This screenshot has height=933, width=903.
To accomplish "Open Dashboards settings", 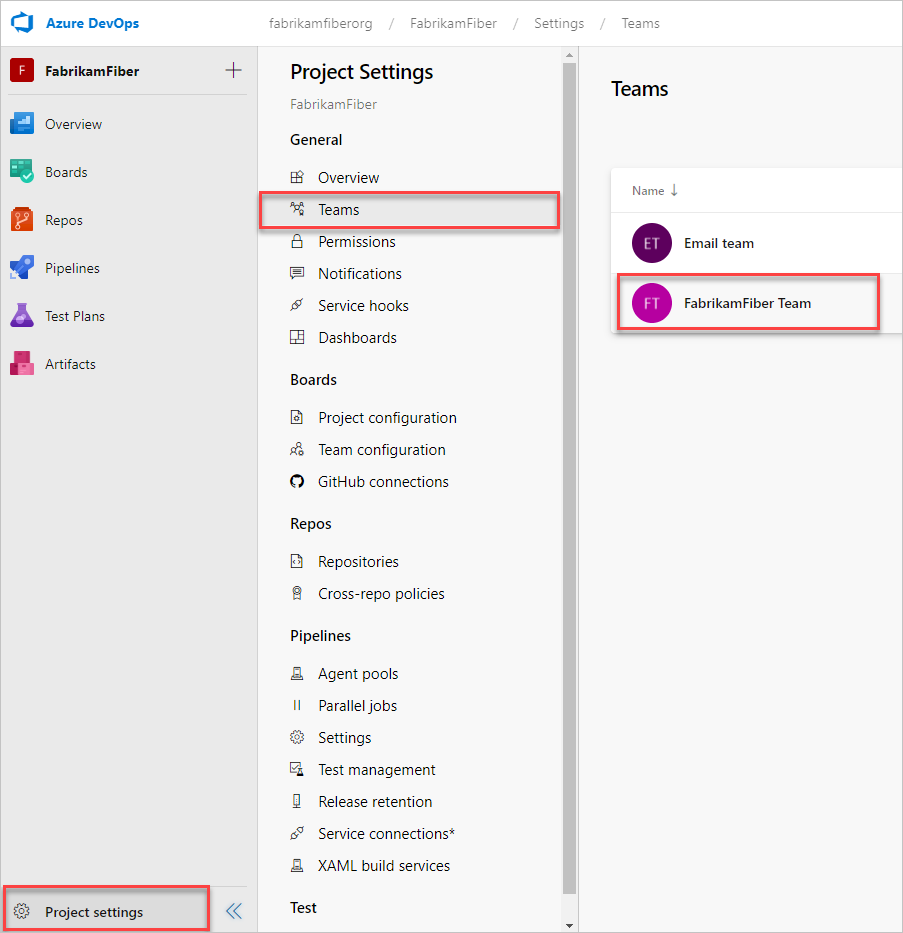I will [x=358, y=337].
